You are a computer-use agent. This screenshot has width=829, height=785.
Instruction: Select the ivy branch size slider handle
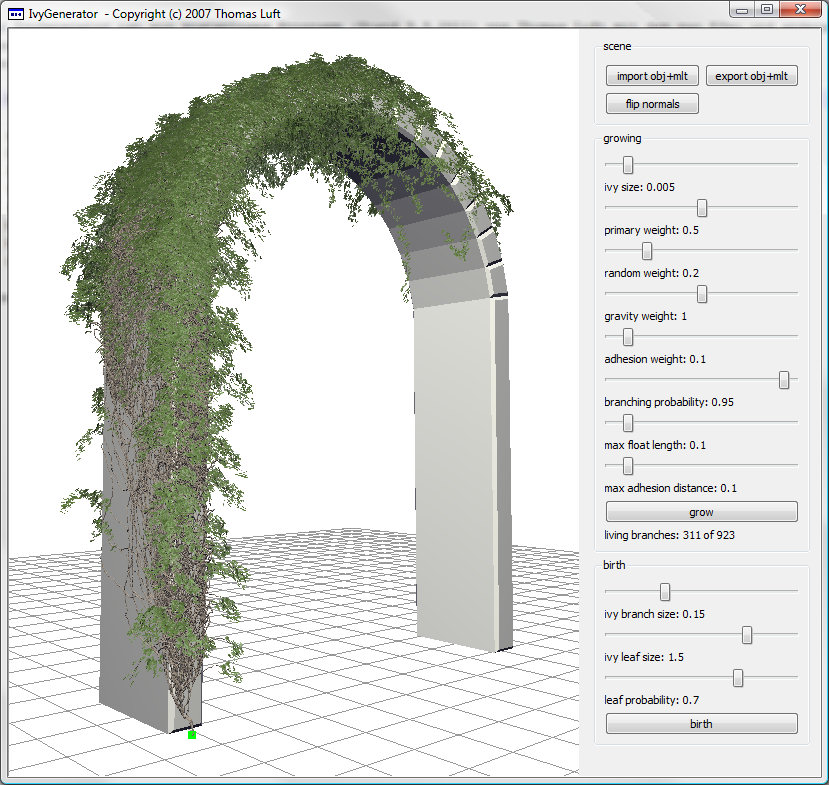[665, 592]
